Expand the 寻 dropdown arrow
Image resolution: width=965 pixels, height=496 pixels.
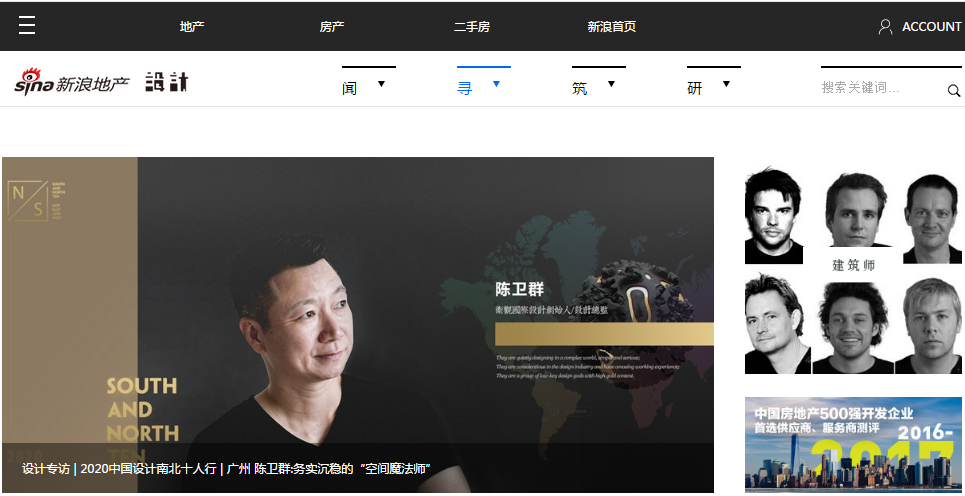(x=496, y=84)
